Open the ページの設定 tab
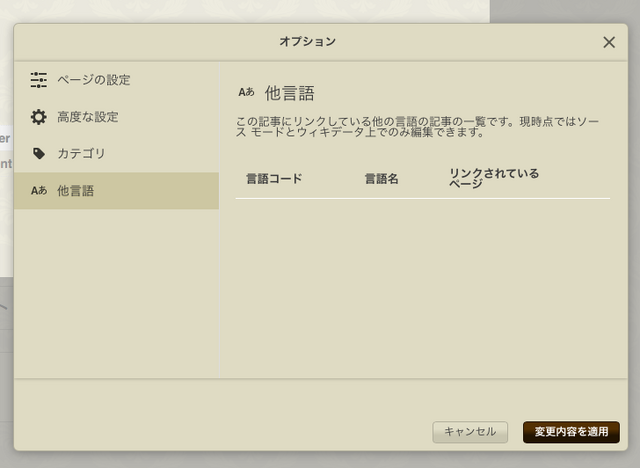The image size is (640, 468). 116,80
